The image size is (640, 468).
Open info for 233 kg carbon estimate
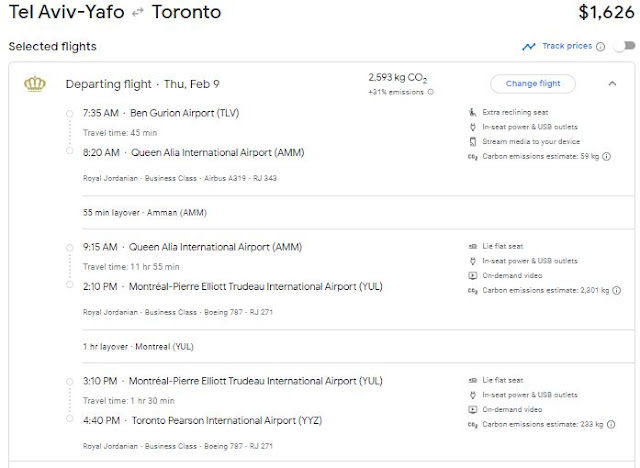click(611, 424)
